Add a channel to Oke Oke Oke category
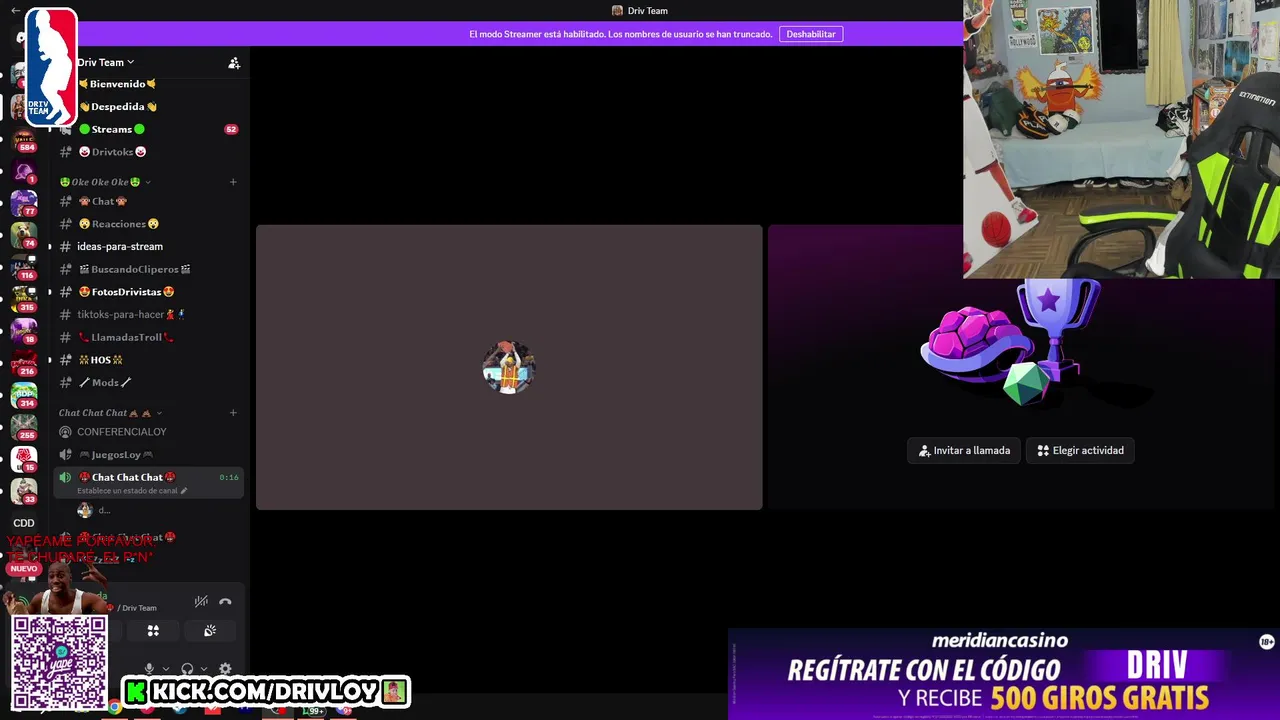Image resolution: width=1280 pixels, height=720 pixels. [233, 182]
